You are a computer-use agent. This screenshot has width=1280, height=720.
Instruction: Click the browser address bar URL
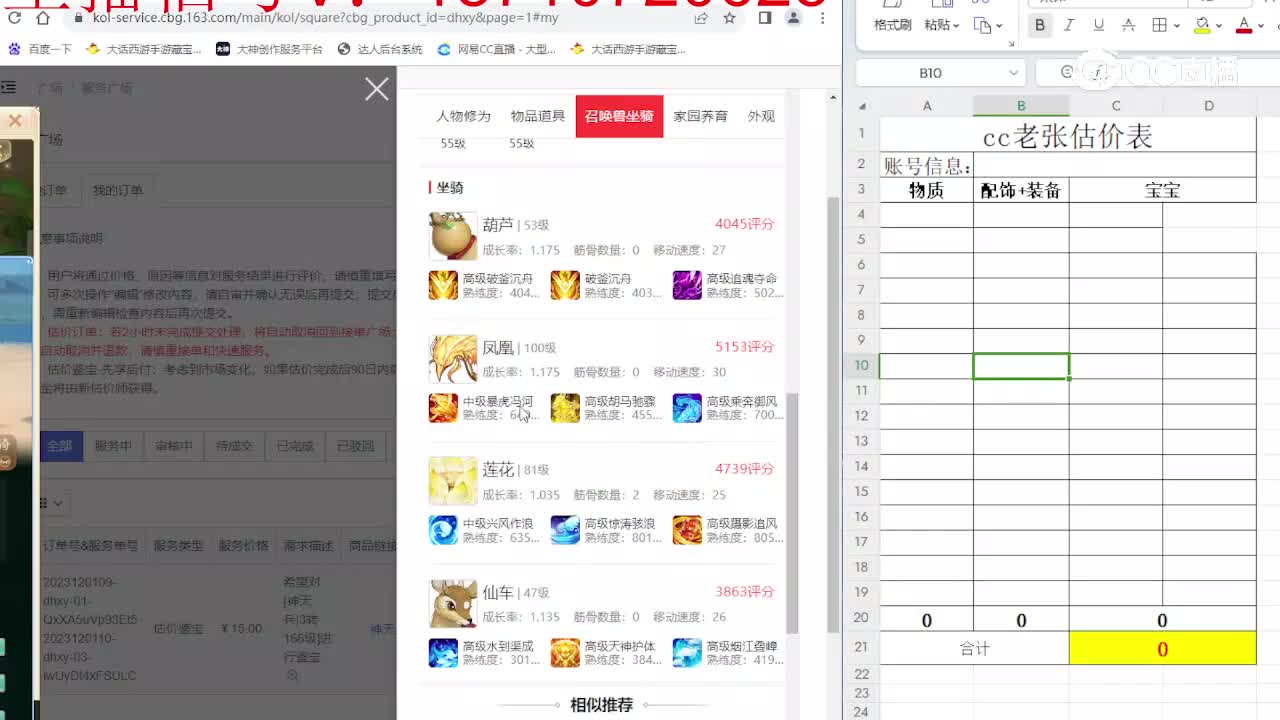tap(325, 18)
